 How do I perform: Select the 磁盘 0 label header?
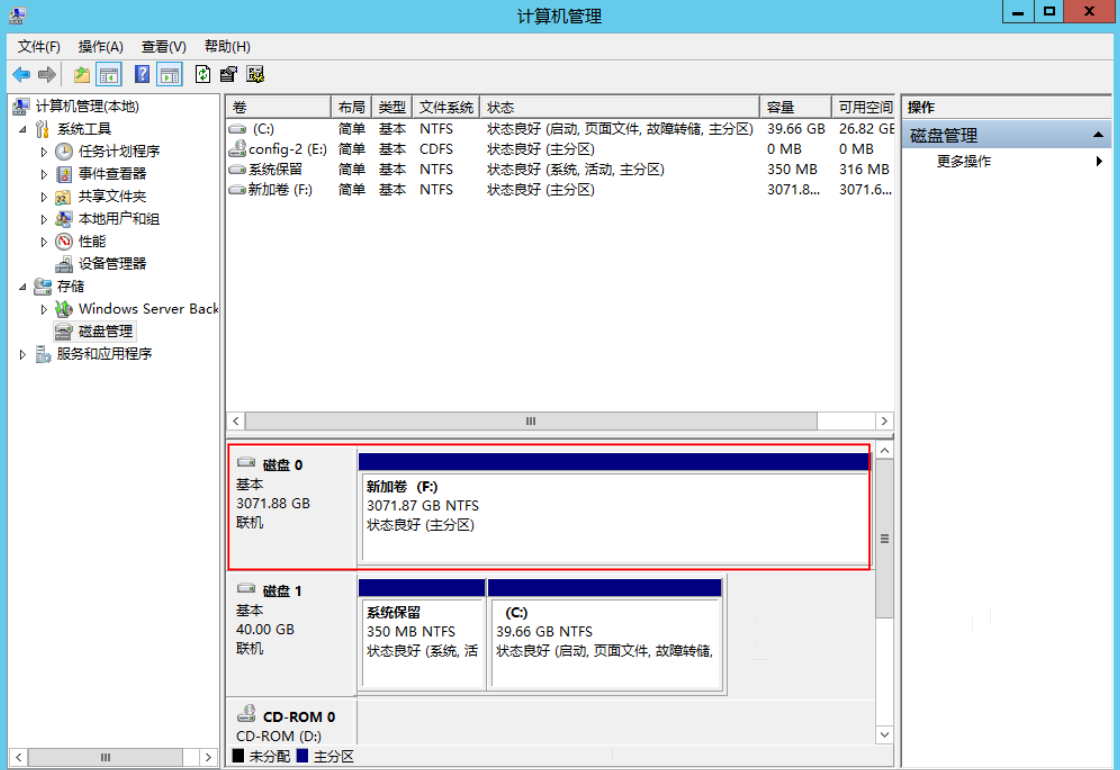tap(282, 465)
